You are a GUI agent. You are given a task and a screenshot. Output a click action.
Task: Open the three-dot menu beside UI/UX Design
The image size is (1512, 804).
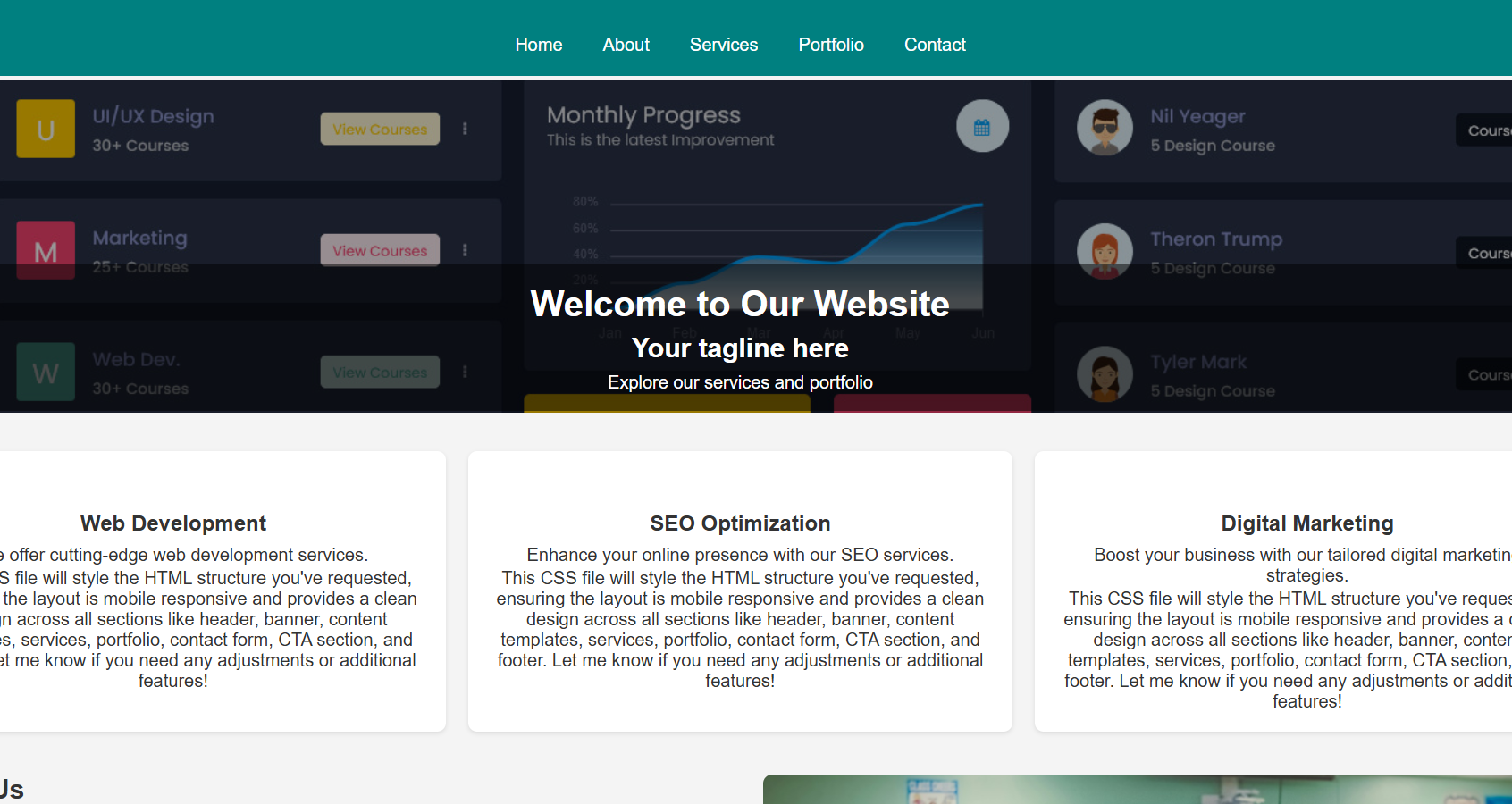[465, 129]
